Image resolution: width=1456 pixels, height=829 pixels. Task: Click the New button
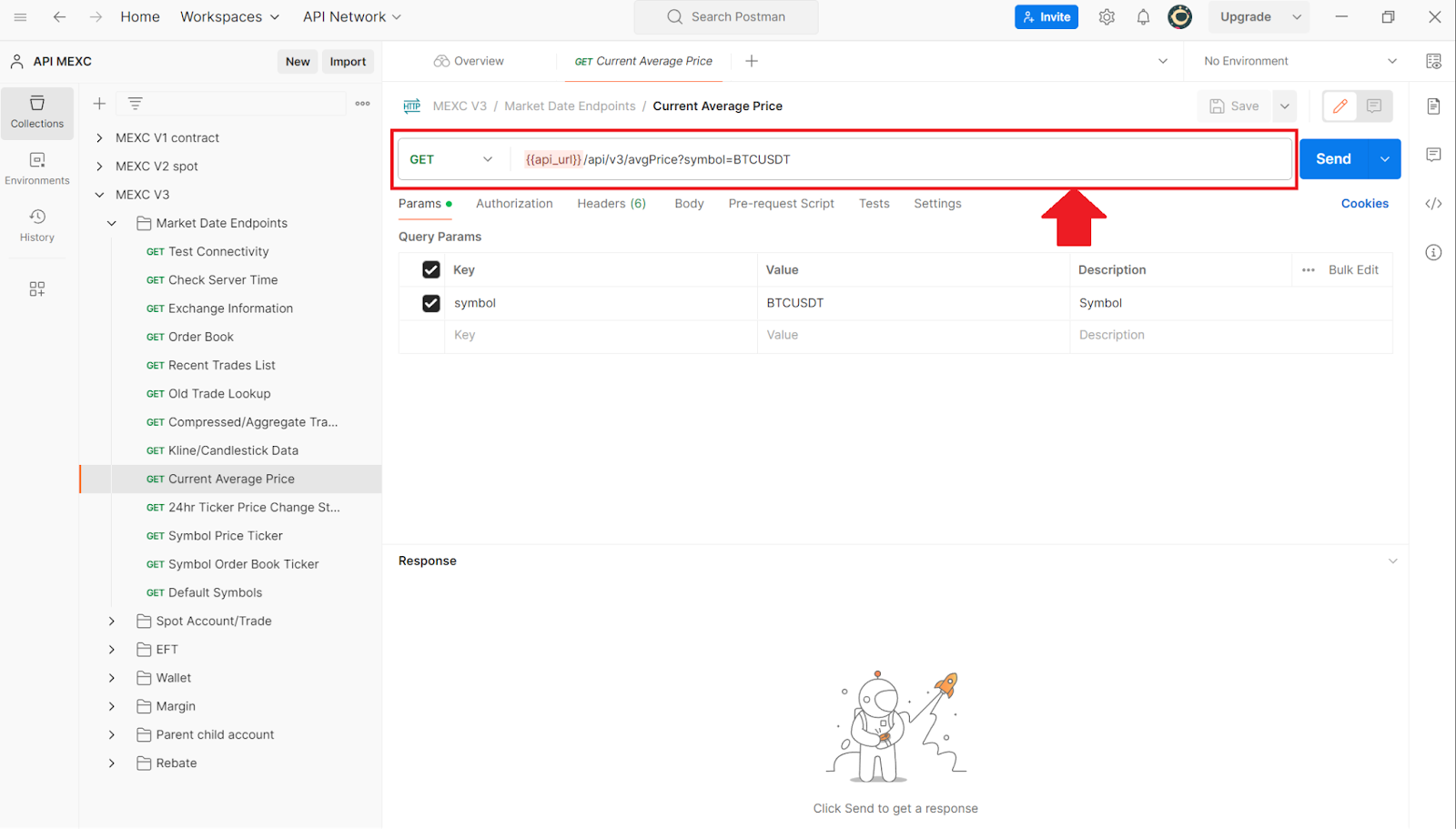[x=298, y=61]
